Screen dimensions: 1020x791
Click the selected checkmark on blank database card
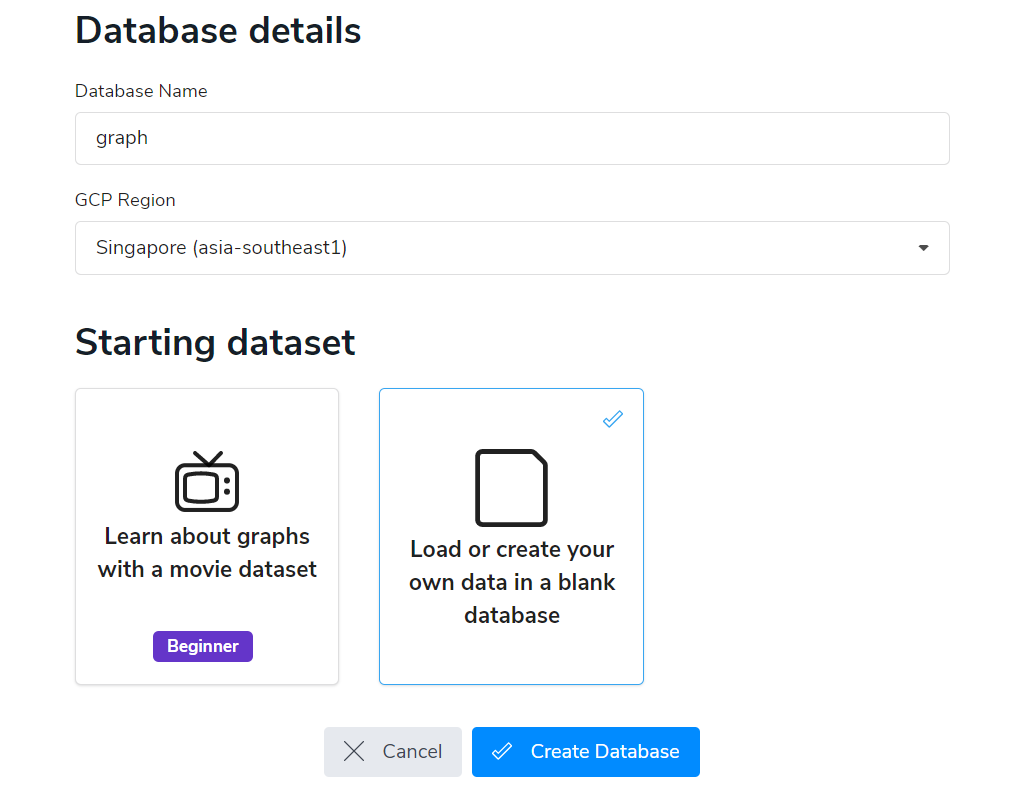click(613, 419)
